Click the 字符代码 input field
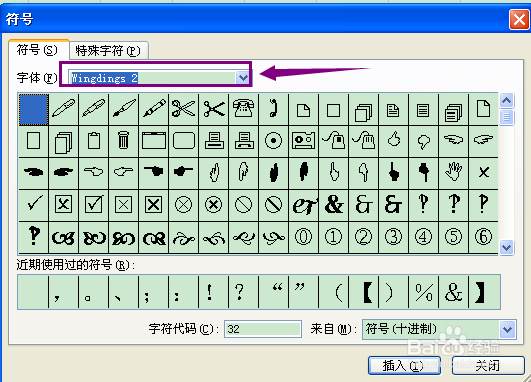The width and height of the screenshot is (531, 382). [x=263, y=329]
